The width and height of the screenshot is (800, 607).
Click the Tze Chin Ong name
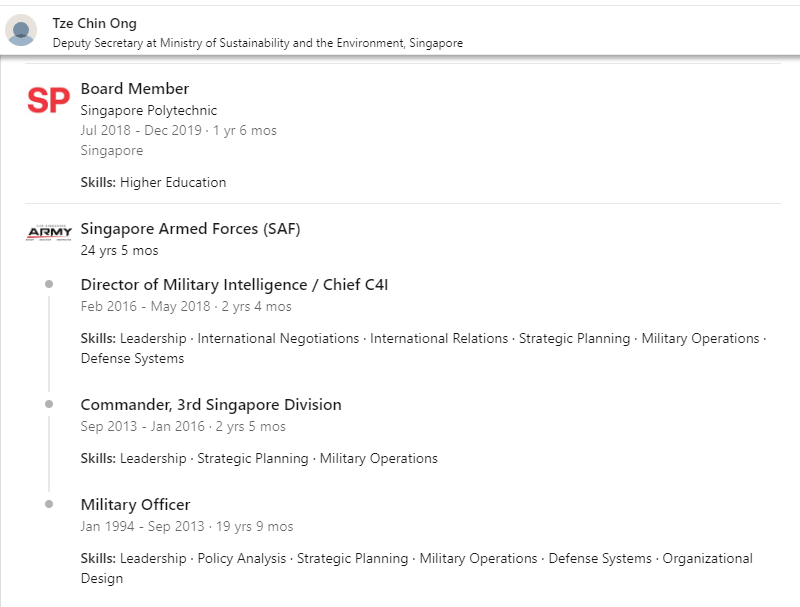tap(94, 23)
